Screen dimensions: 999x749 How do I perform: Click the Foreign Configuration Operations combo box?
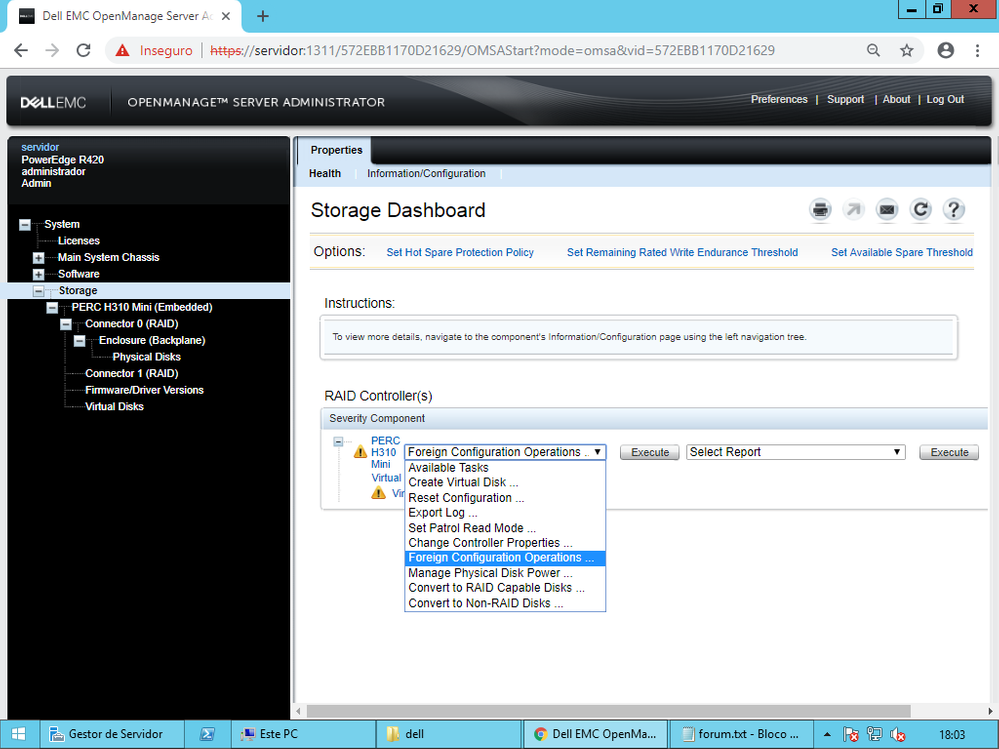505,452
